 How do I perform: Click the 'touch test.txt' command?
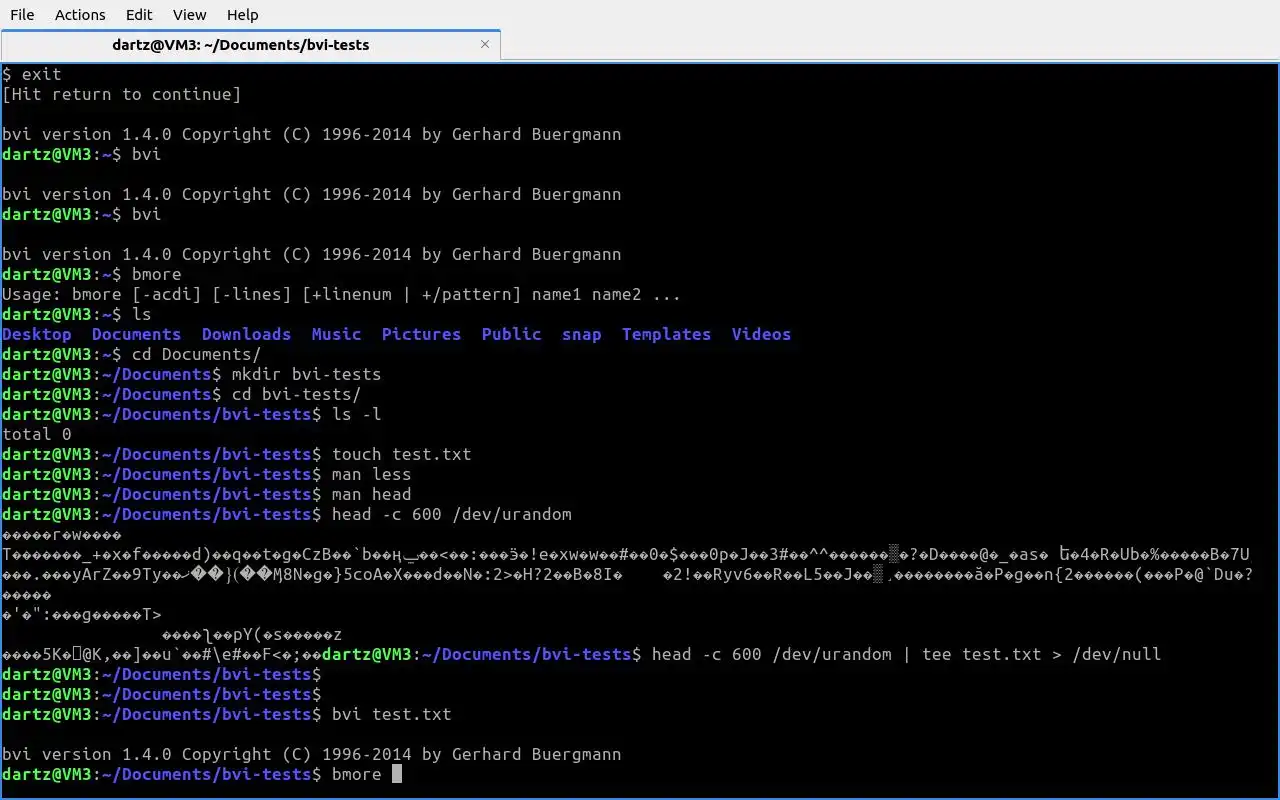click(402, 454)
